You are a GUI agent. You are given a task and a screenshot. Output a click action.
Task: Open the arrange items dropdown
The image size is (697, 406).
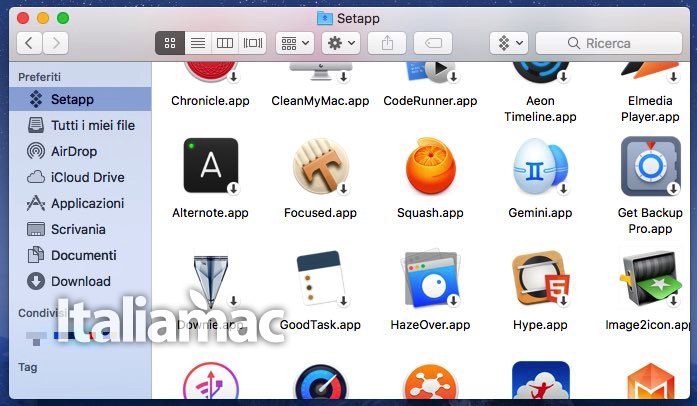tap(295, 43)
